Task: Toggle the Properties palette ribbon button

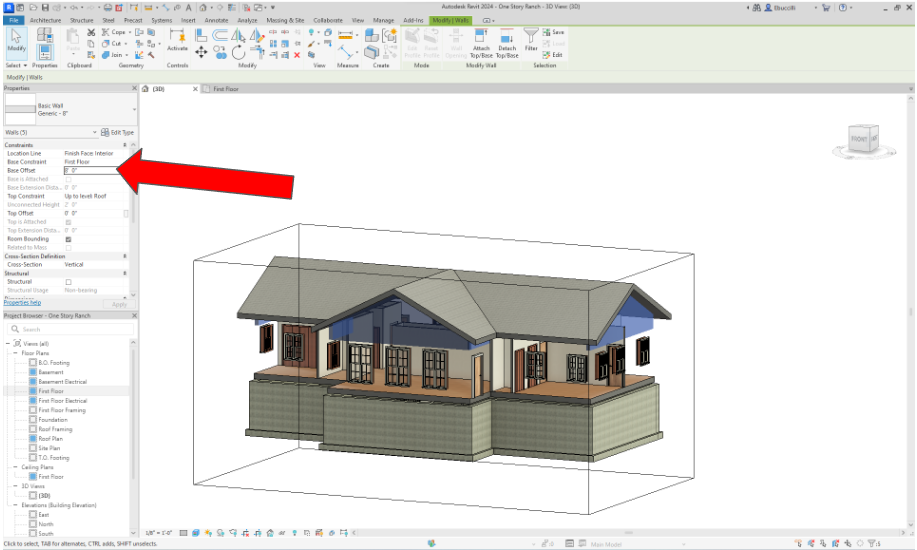Action: coord(45,53)
